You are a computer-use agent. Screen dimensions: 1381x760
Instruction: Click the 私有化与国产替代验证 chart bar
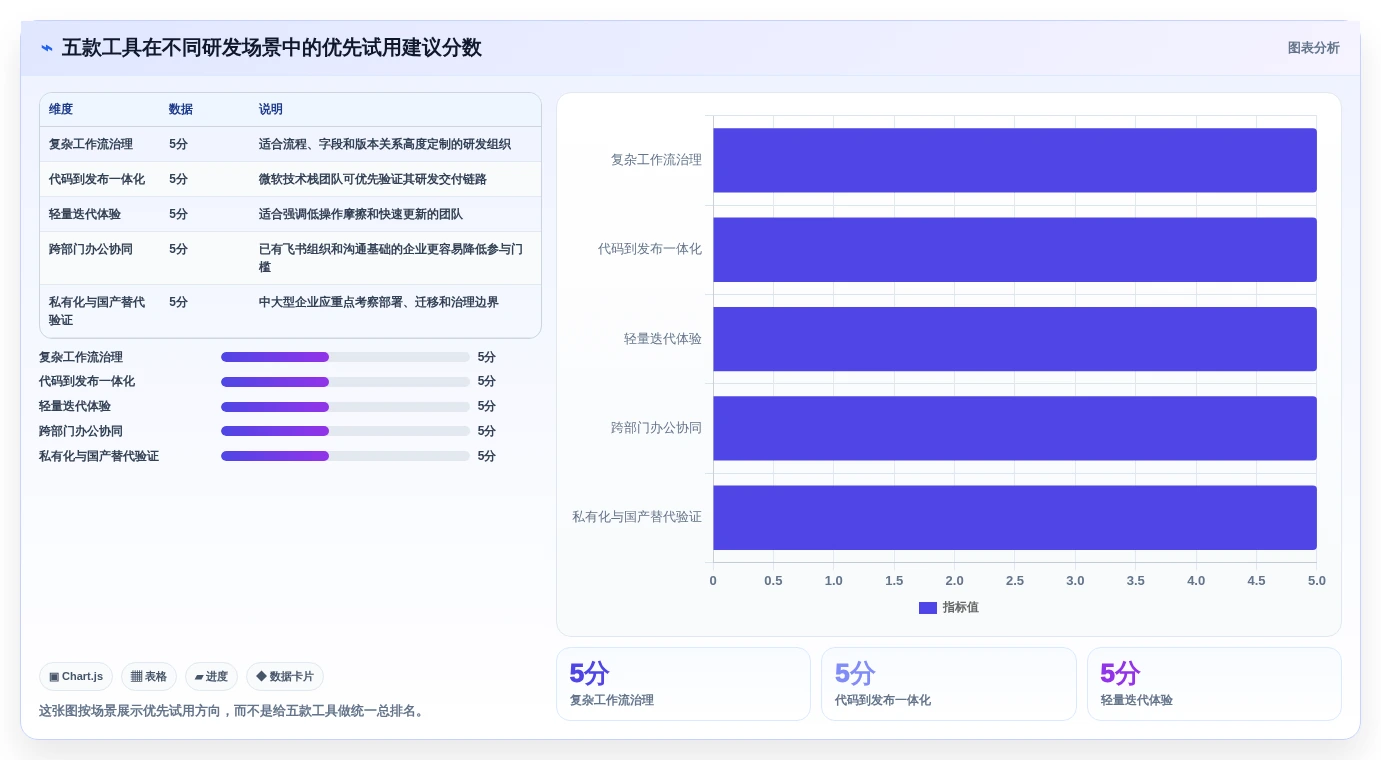[x=1015, y=517]
